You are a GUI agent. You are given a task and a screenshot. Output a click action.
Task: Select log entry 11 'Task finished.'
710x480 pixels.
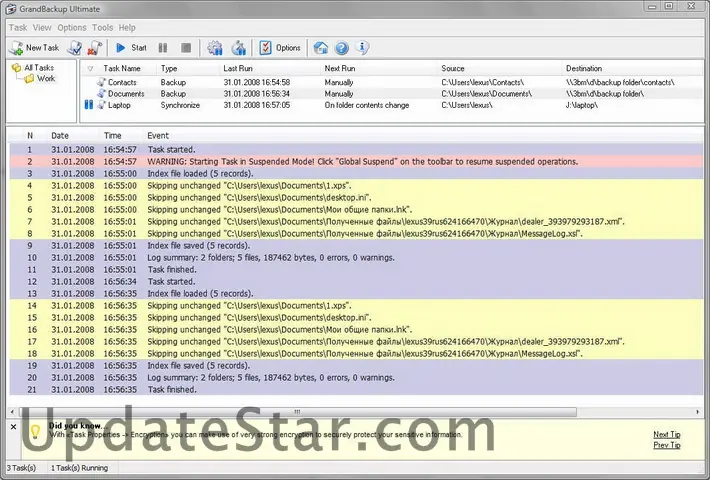(356, 269)
